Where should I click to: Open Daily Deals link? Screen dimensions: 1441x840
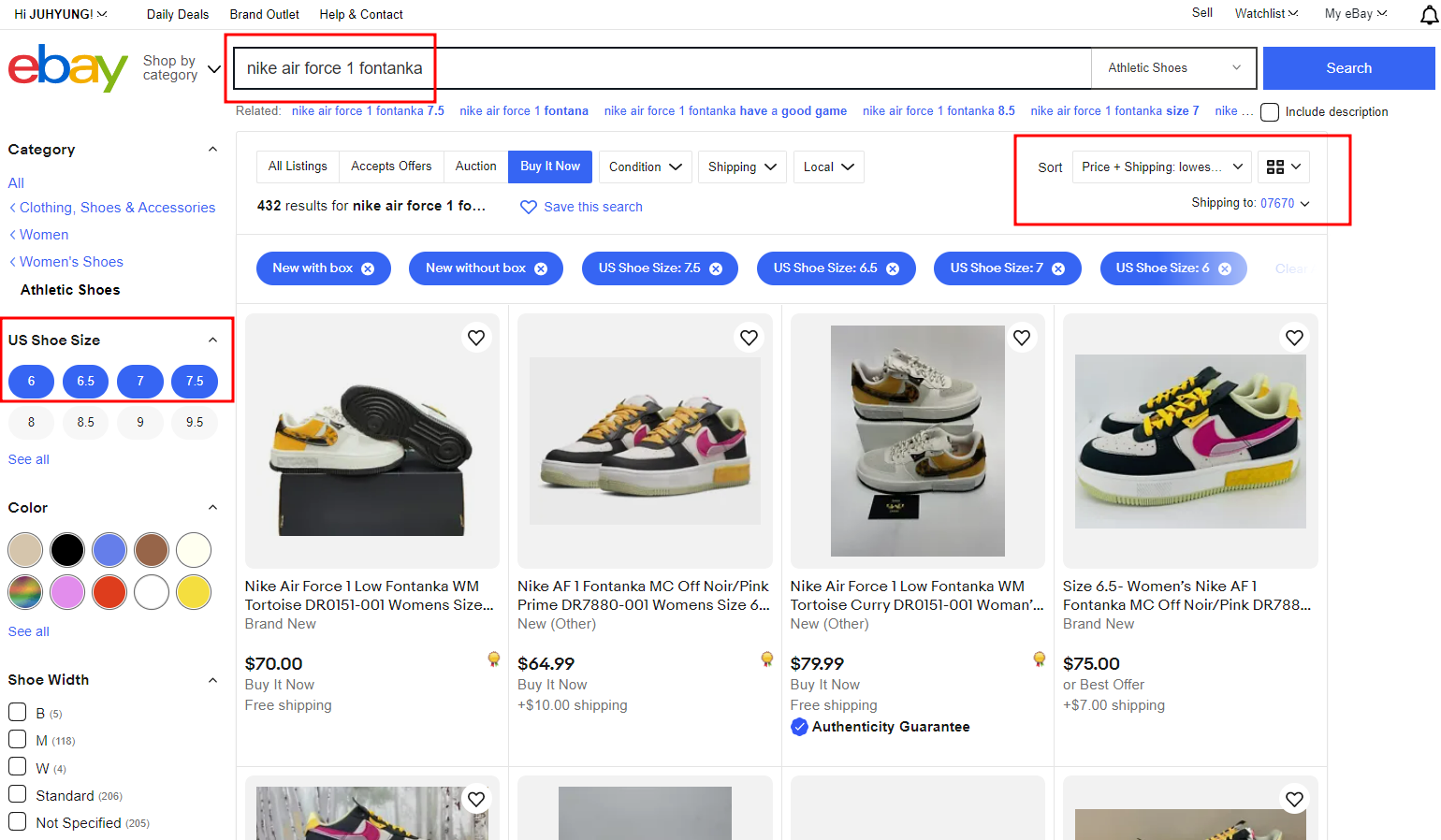pos(178,15)
